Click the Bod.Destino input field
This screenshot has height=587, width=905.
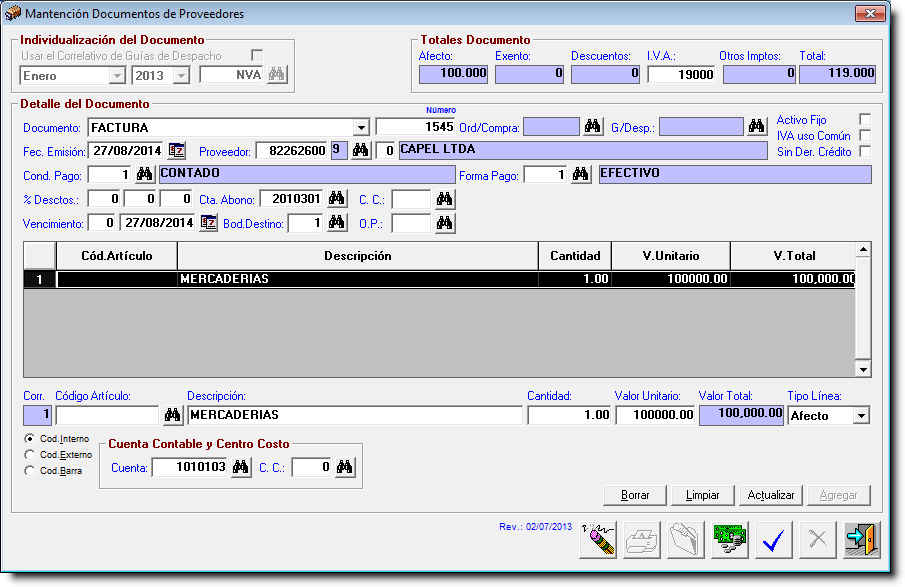point(305,223)
